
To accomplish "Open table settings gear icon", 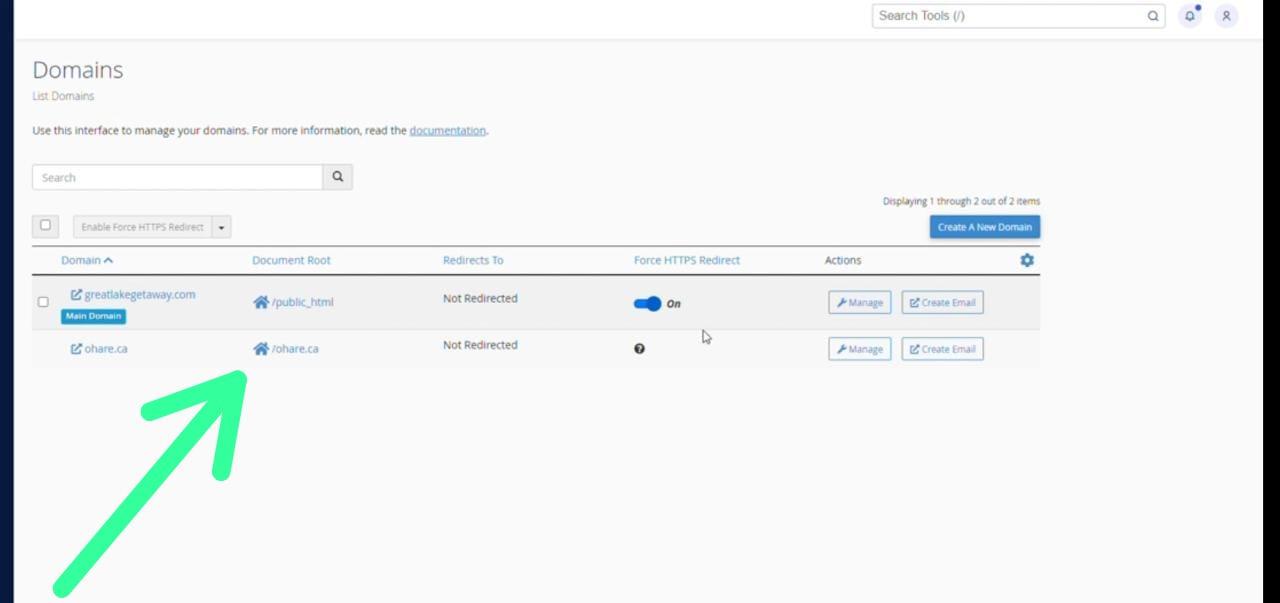I will (1026, 260).
